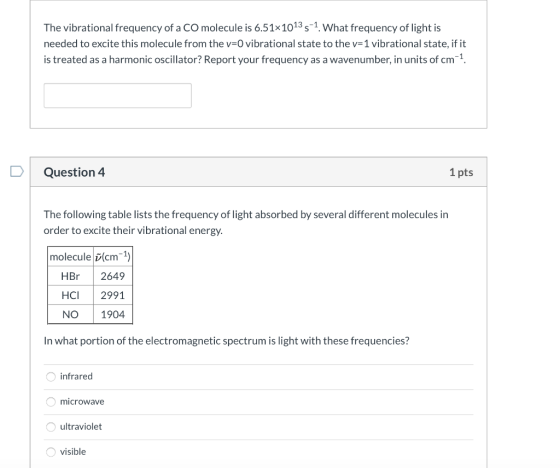
Task: Click the visible answer label text
Action: [x=73, y=452]
